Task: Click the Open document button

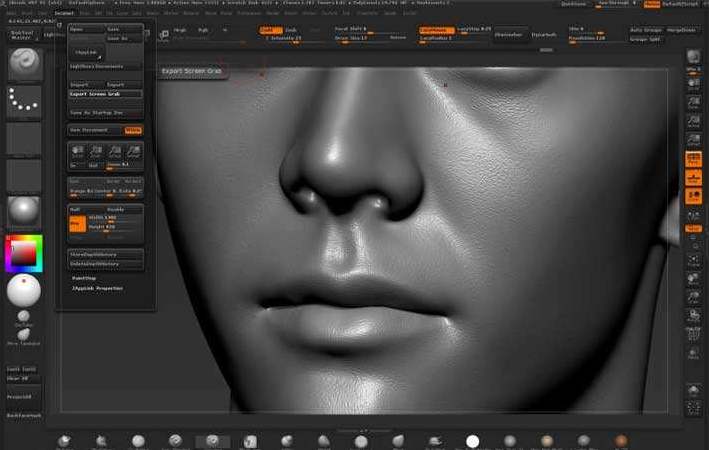Action: 86,29
